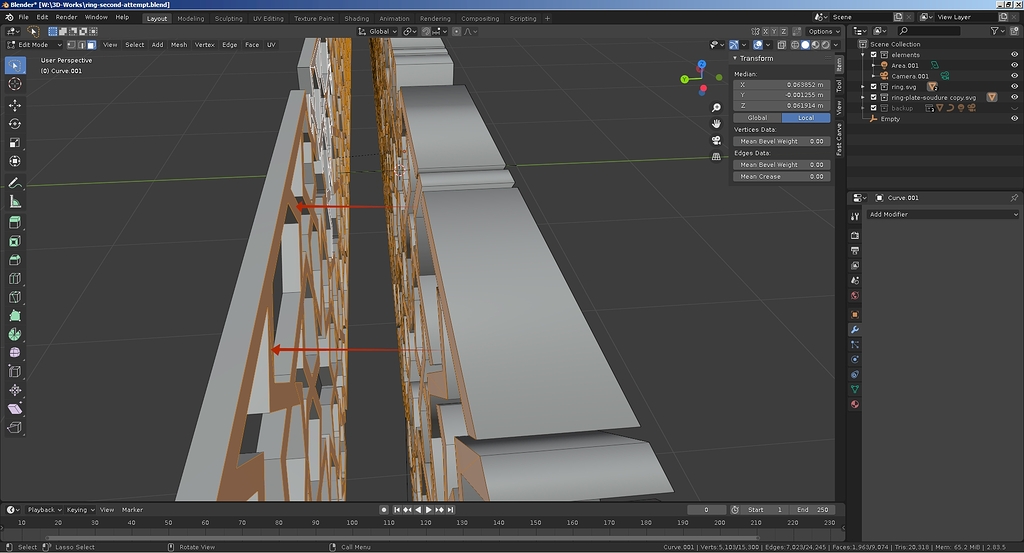
Task: Open the Mesh menu in viewport header
Action: pos(179,45)
